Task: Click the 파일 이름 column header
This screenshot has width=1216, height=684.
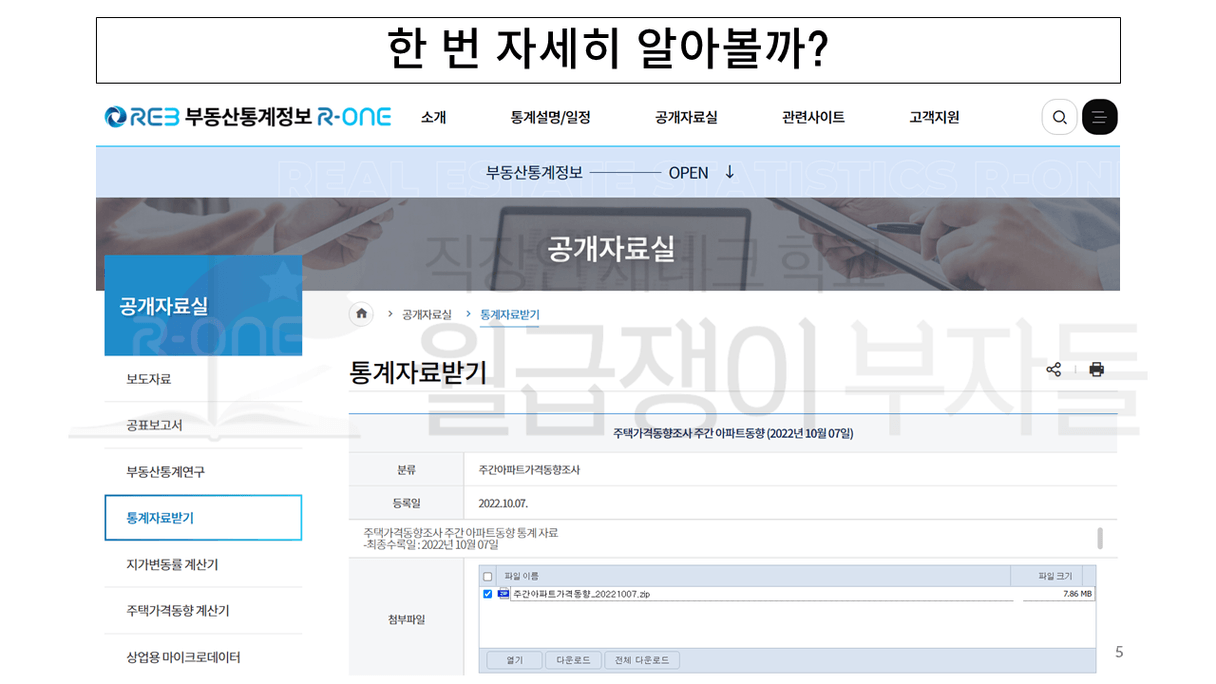Action: coord(522,576)
